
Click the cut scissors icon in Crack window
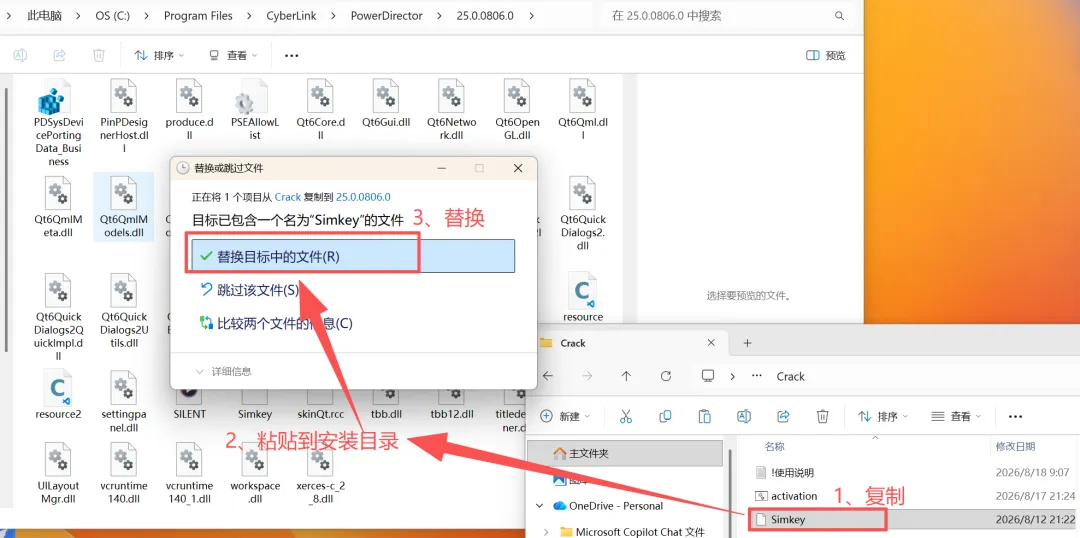coord(626,416)
